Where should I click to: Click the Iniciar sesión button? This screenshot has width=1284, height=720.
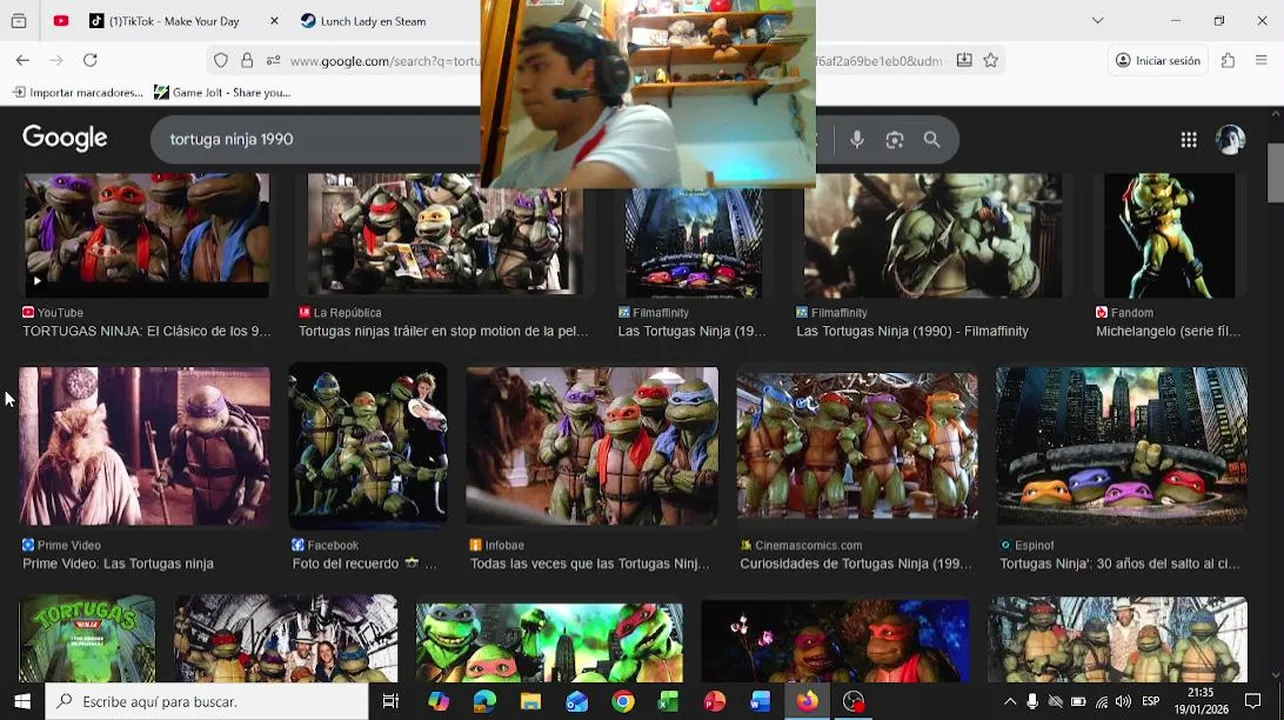(x=1157, y=61)
